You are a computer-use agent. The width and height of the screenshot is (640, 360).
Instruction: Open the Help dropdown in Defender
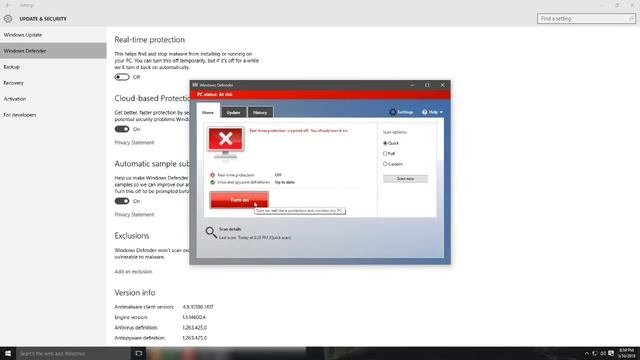[x=432, y=112]
